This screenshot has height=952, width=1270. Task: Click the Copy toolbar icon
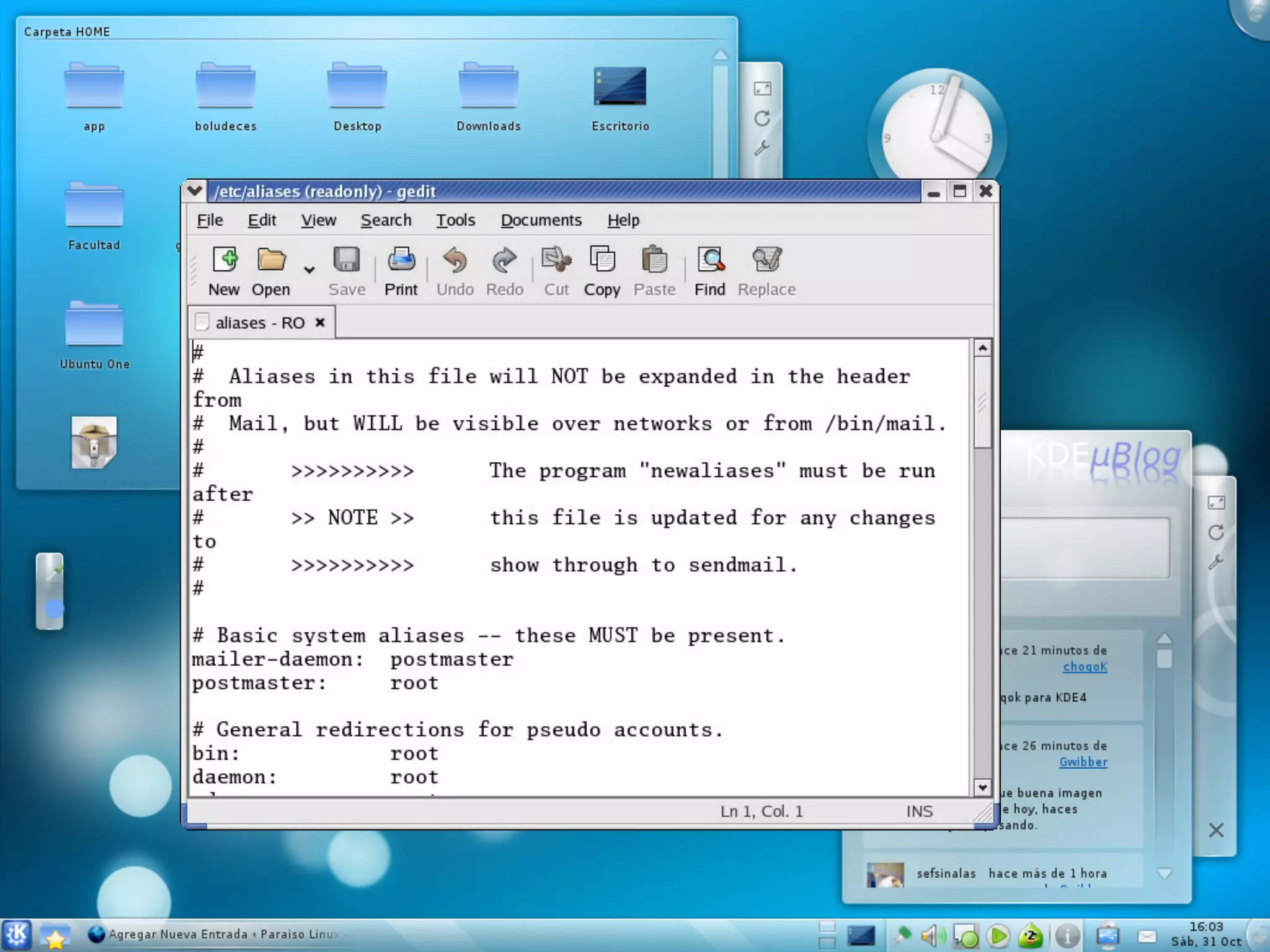point(602,260)
